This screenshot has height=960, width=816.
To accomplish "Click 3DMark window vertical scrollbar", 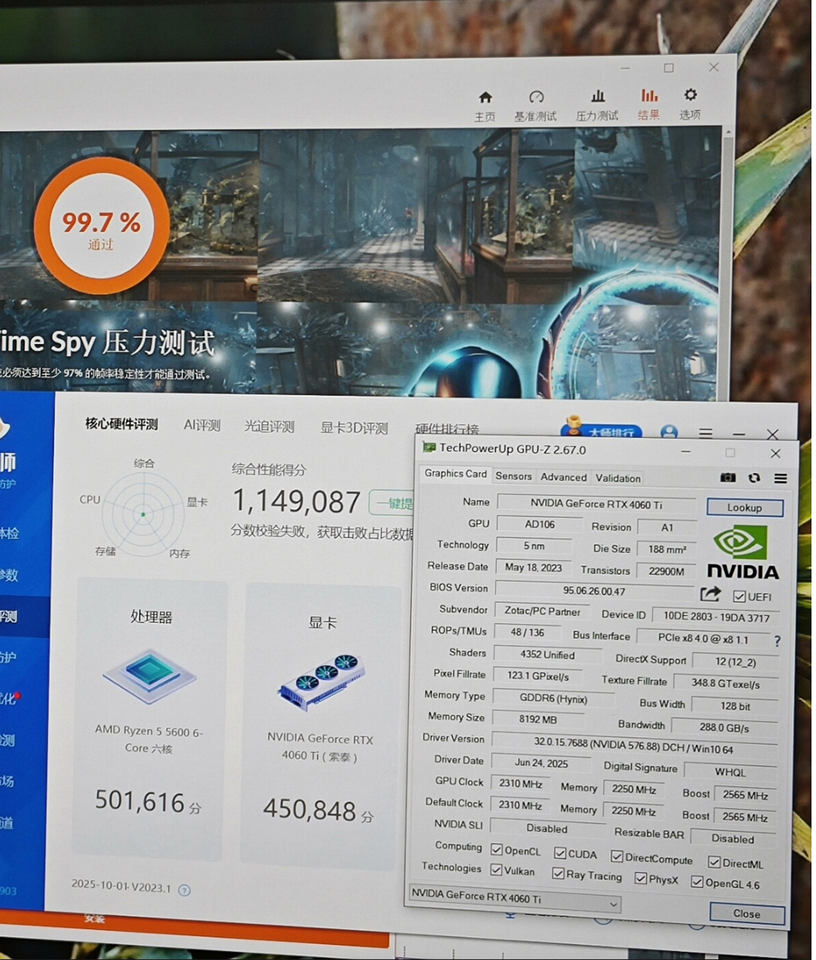I will 727,263.
